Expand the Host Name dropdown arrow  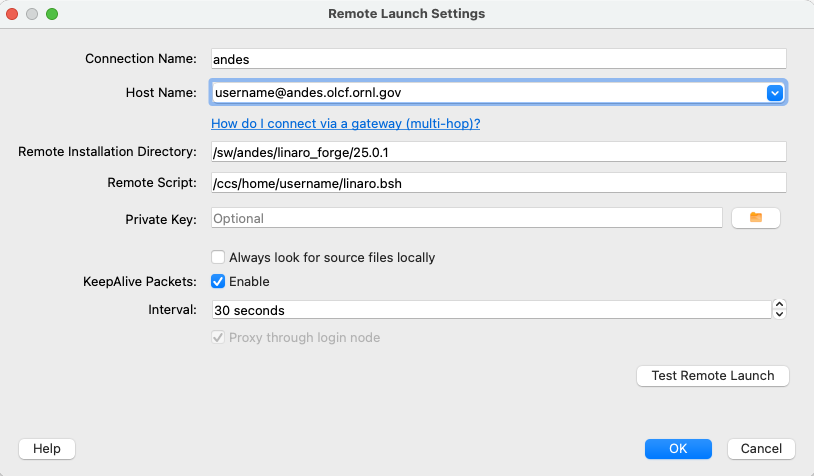click(774, 93)
